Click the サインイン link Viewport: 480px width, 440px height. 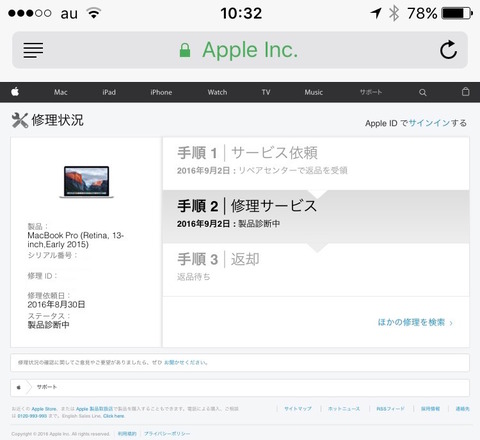(429, 123)
